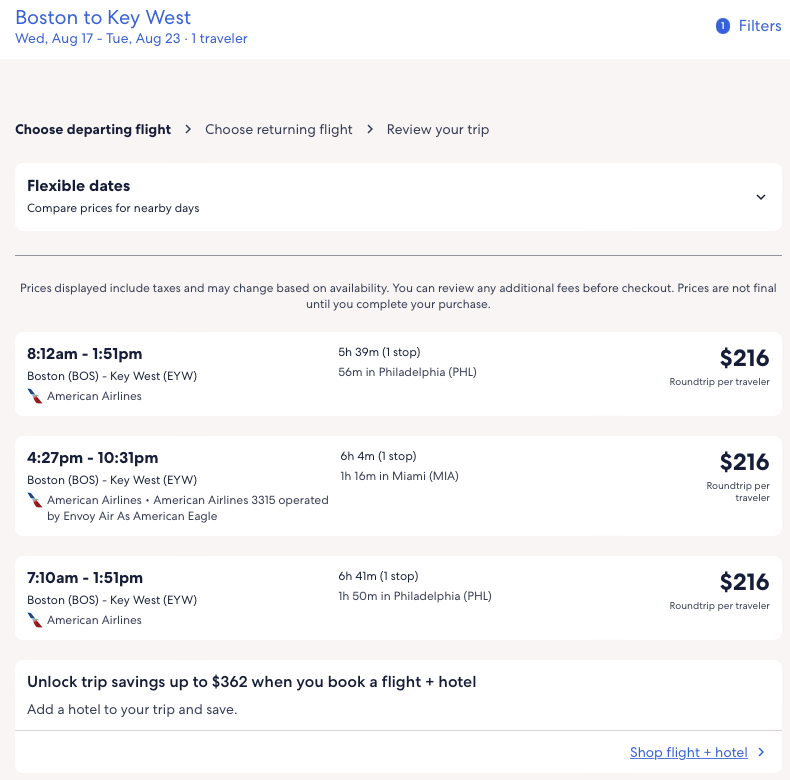
Task: Click $216 price for Miami stopover flight
Action: [744, 462]
